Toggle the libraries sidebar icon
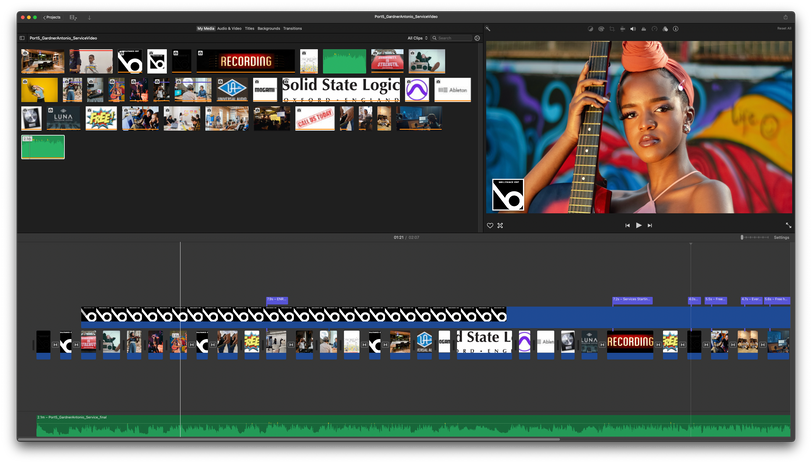 [x=22, y=38]
